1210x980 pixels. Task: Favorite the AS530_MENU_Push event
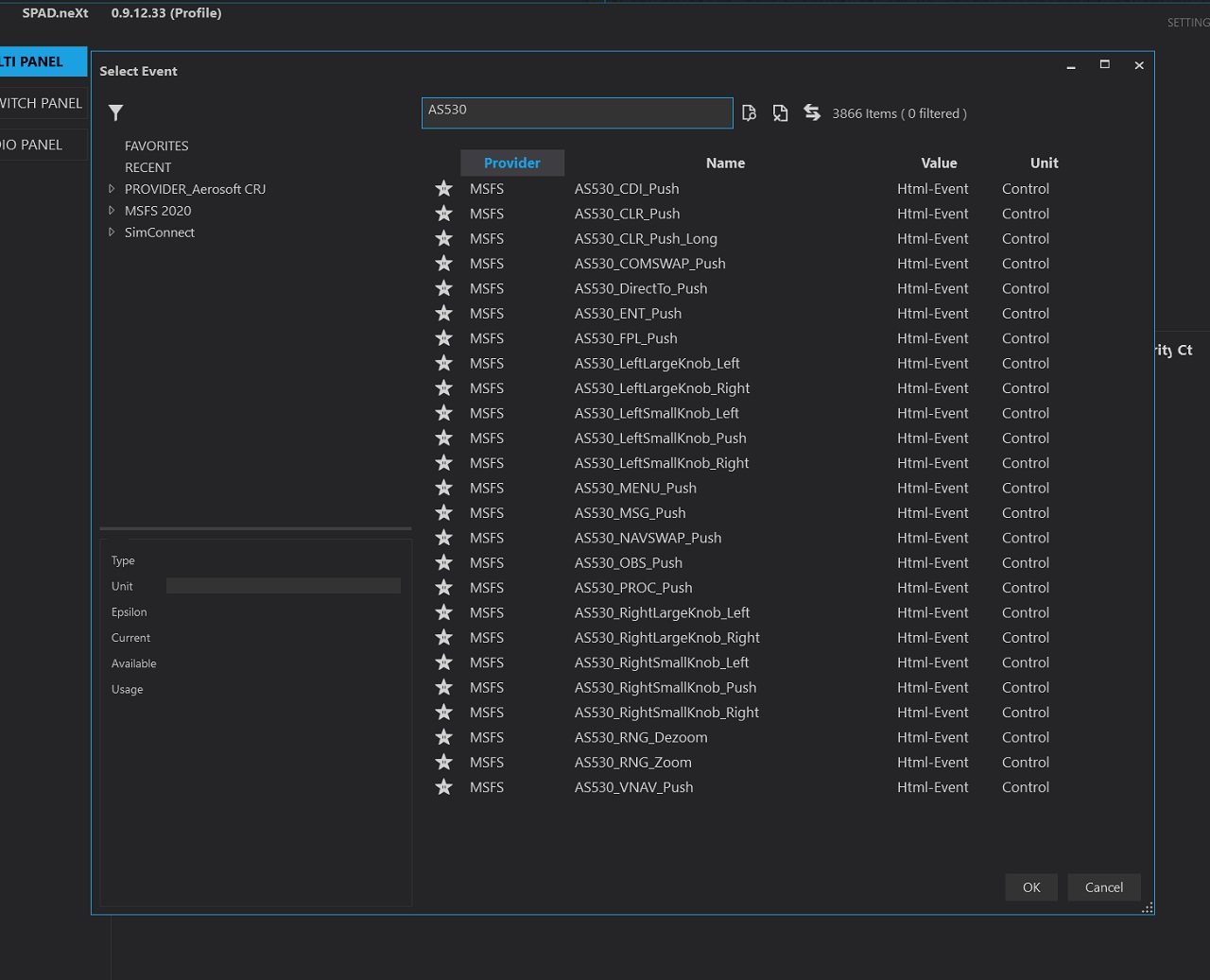click(443, 488)
